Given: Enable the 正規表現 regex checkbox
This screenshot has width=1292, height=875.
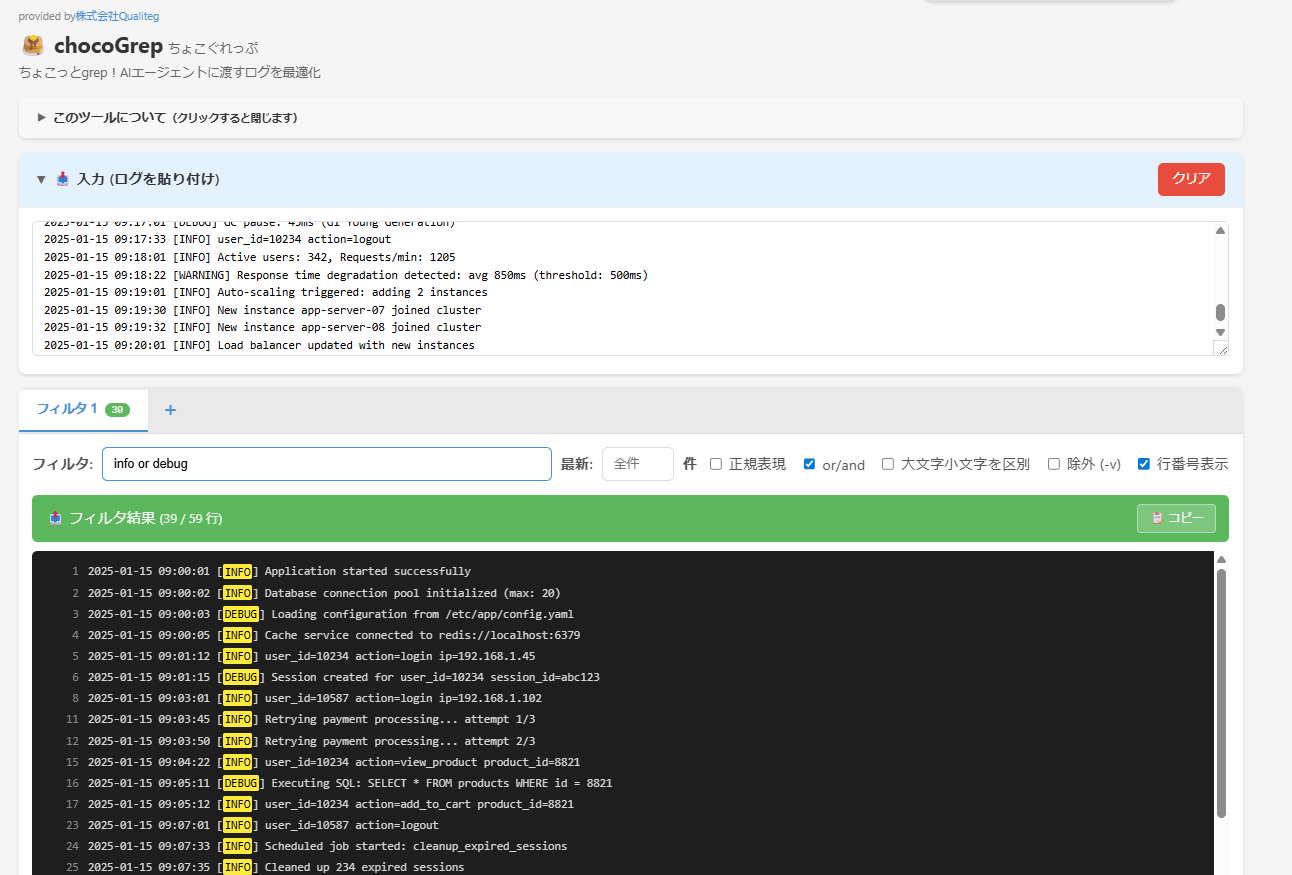Looking at the screenshot, I should (716, 464).
